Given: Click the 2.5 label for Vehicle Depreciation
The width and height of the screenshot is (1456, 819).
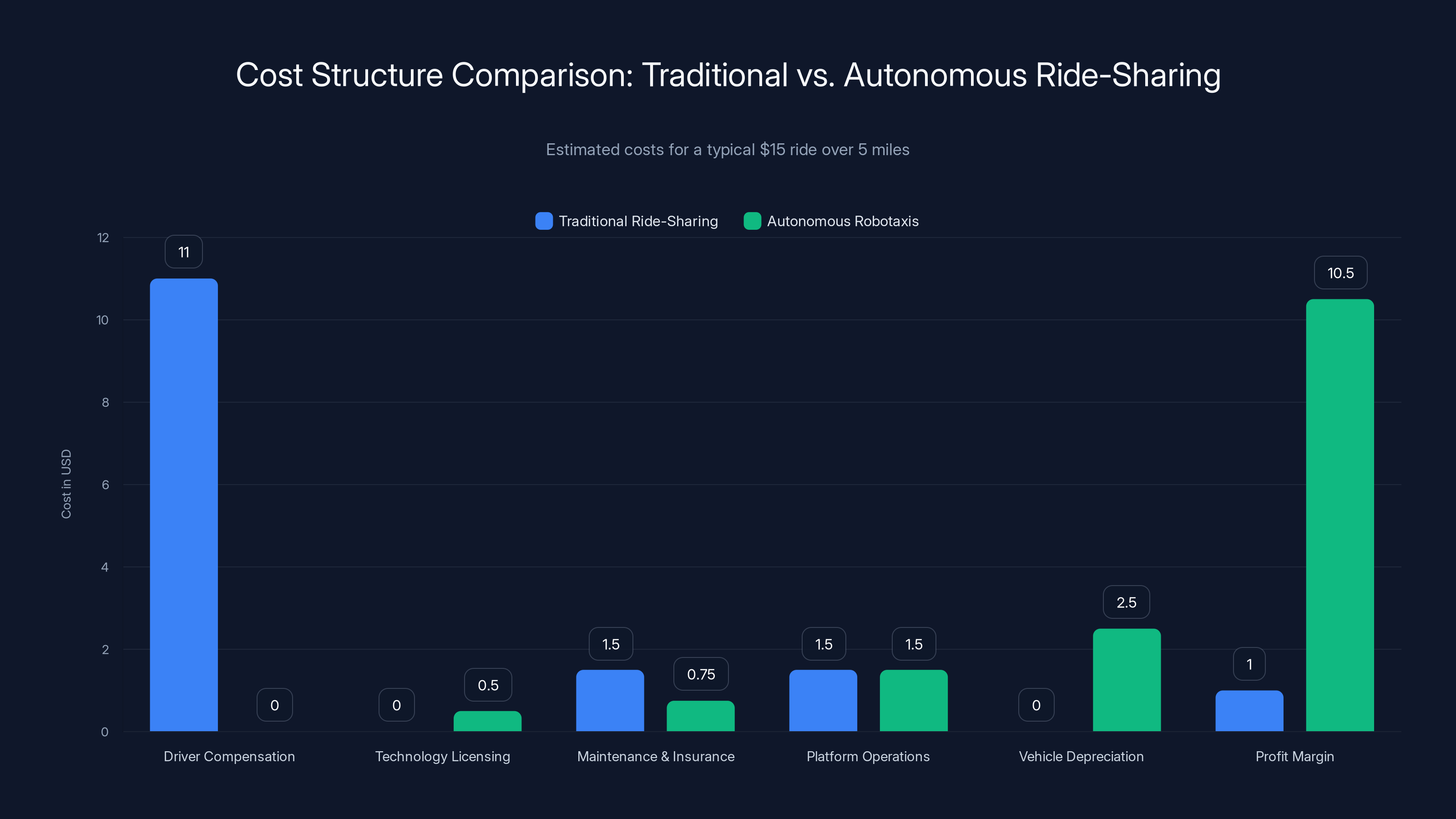Looking at the screenshot, I should click(x=1126, y=602).
